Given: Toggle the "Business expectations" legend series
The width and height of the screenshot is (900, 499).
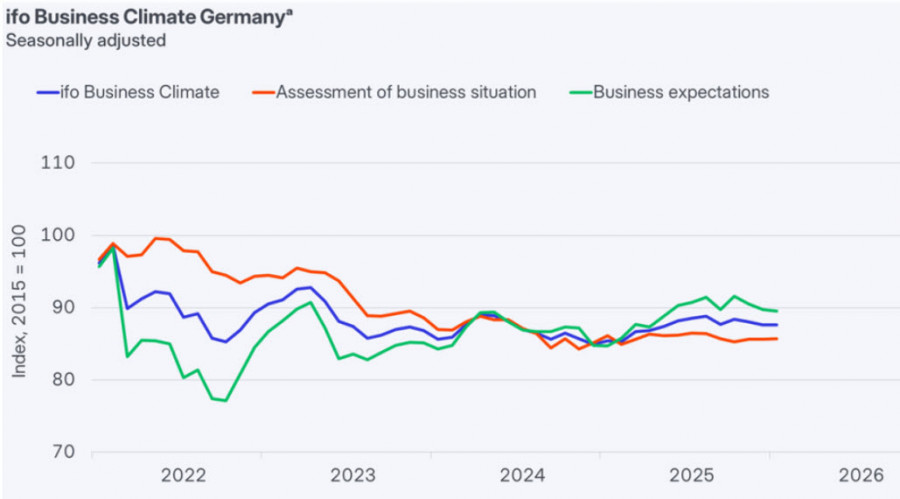Looking at the screenshot, I should [x=681, y=92].
